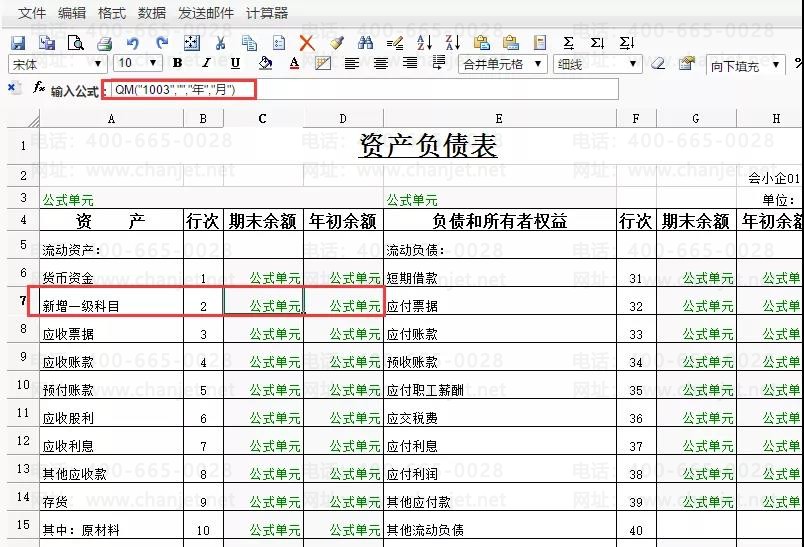Set center text alignment
The width and height of the screenshot is (804, 547).
click(380, 63)
